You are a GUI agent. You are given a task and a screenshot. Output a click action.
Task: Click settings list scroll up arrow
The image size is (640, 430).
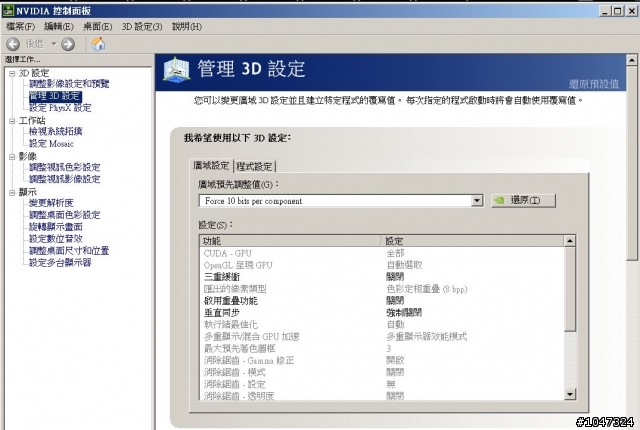coord(570,241)
